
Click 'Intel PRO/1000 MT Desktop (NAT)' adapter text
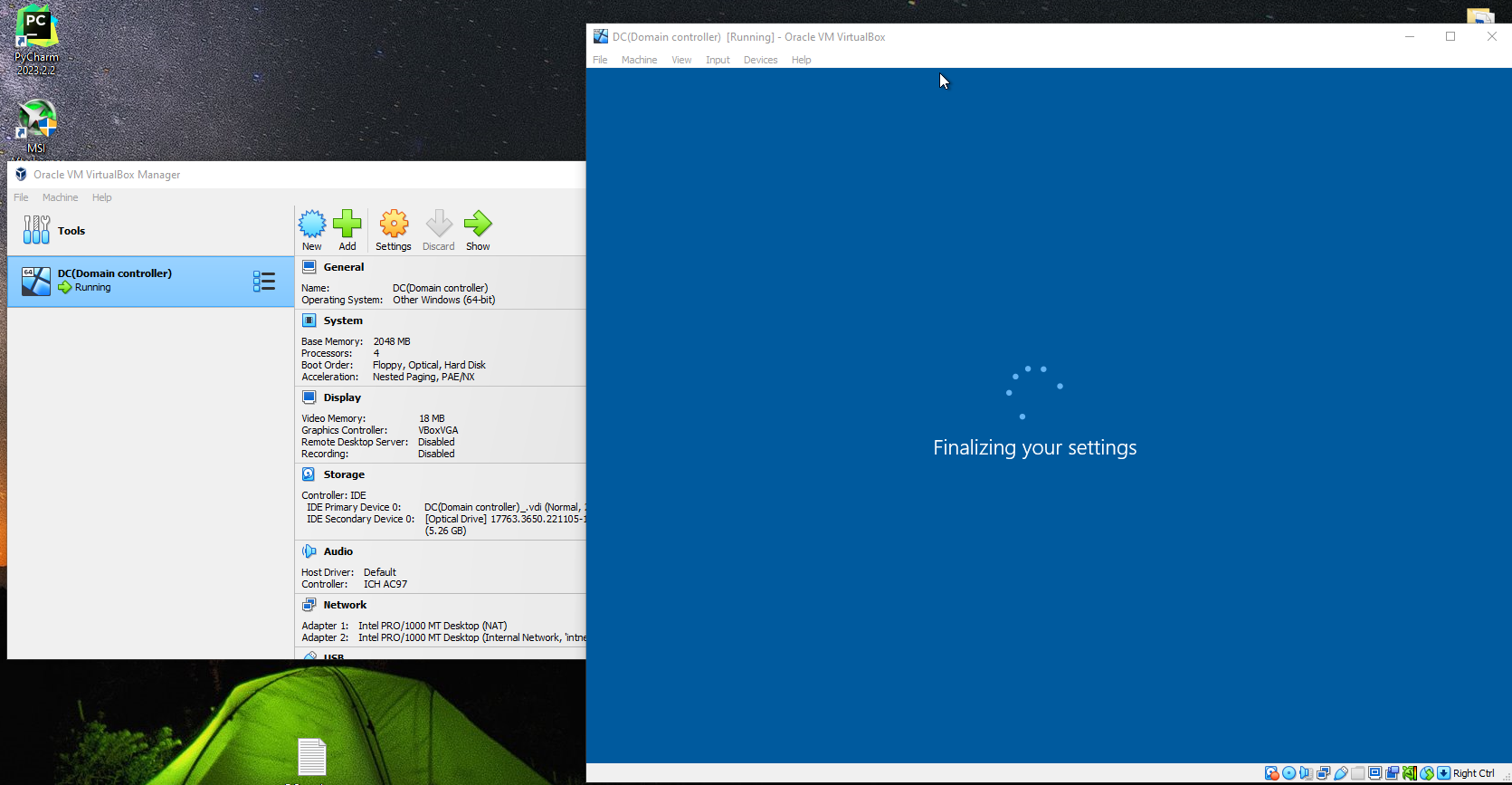433,626
